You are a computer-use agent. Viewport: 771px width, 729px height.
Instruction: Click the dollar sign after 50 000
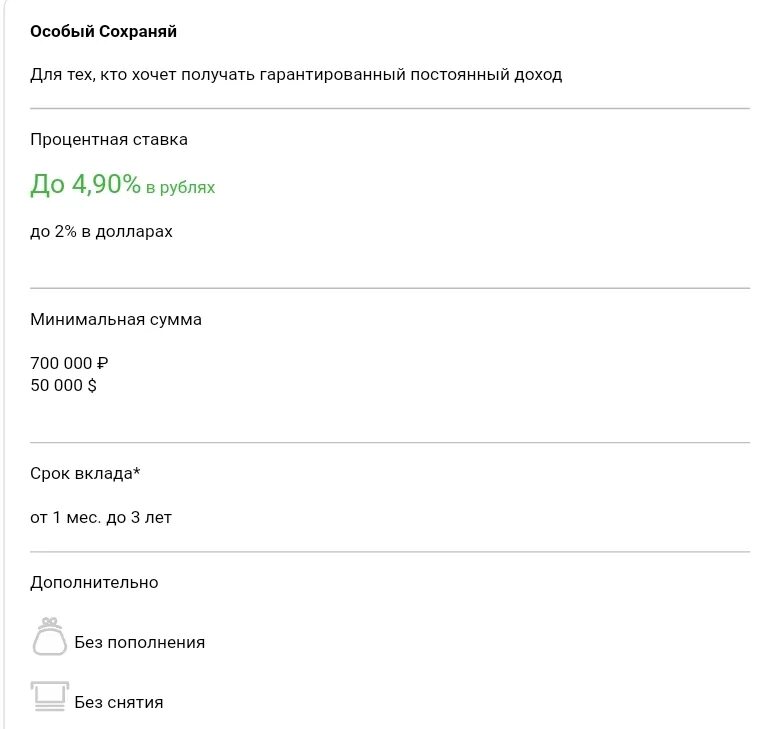[x=92, y=385]
